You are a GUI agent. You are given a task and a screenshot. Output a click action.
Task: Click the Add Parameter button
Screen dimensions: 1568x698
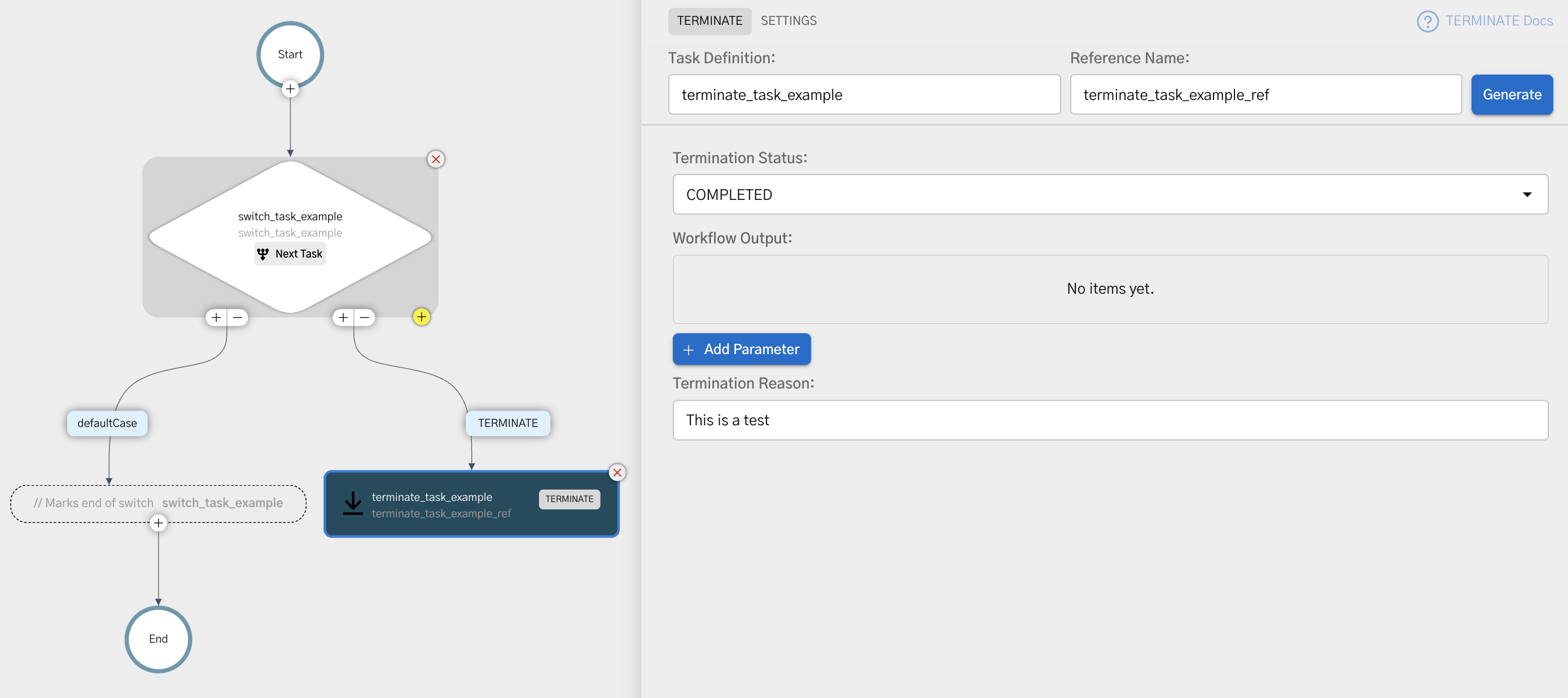(742, 349)
